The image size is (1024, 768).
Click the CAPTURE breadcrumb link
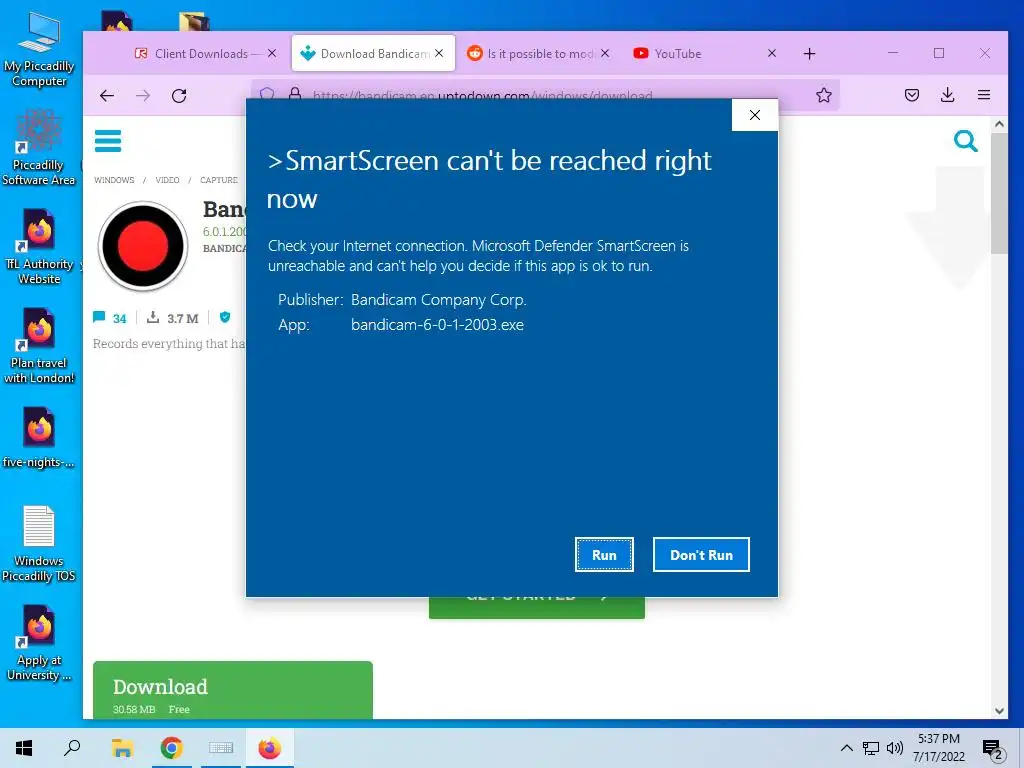click(219, 180)
